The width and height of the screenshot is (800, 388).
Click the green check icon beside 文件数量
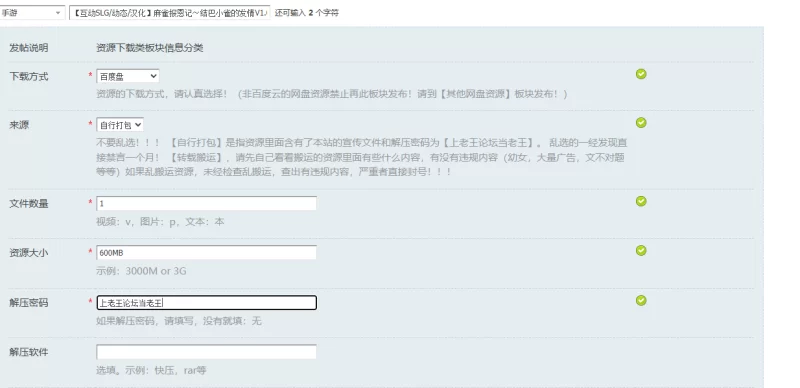coord(641,201)
